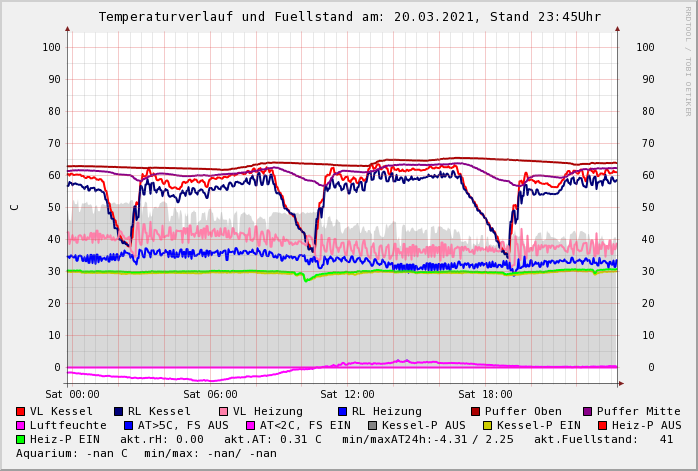Select the gray Kessel-P AUS swatch

pyautogui.click(x=371, y=425)
